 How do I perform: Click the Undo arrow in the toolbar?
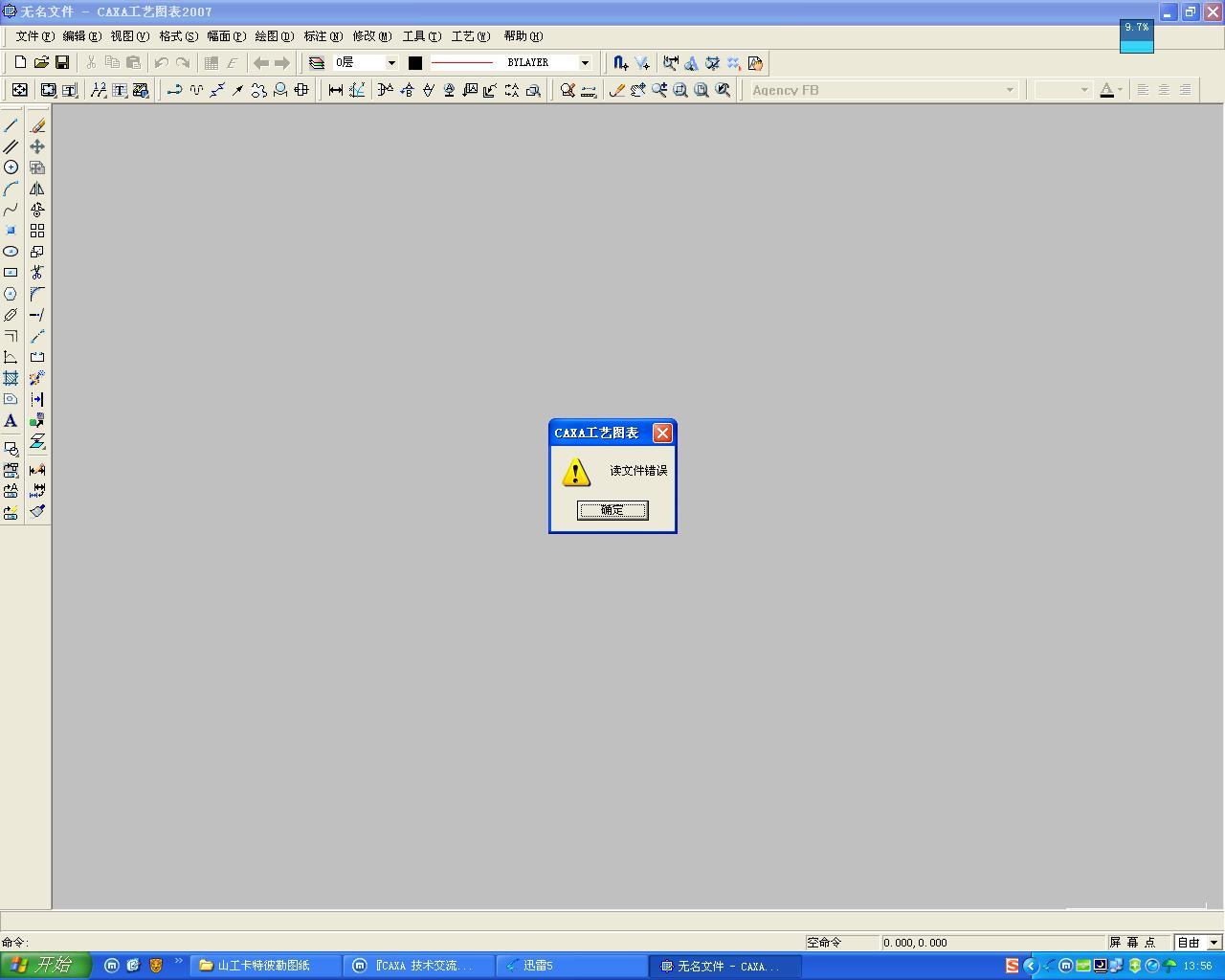161,63
